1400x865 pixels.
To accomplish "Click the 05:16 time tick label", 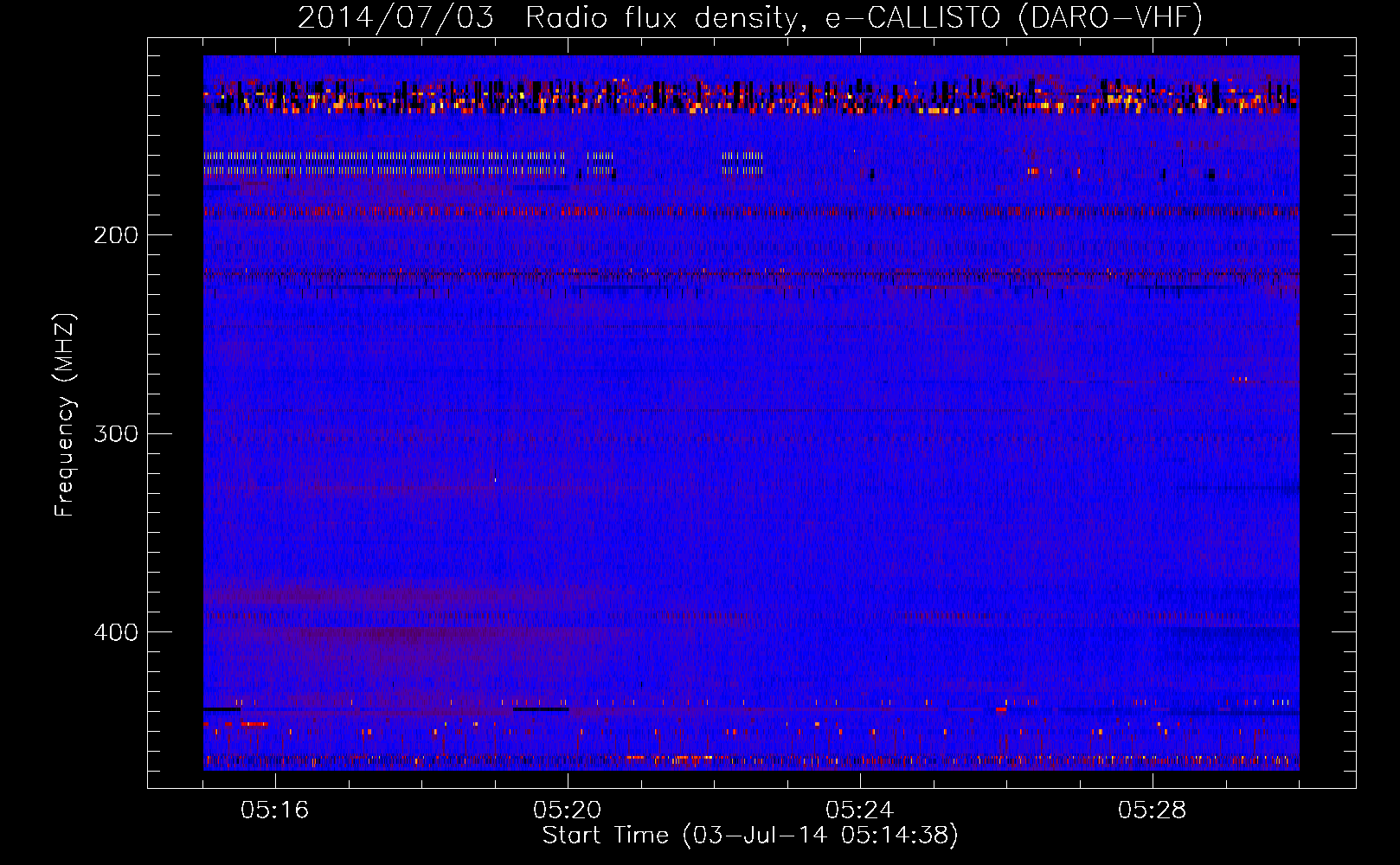I will tap(275, 811).
